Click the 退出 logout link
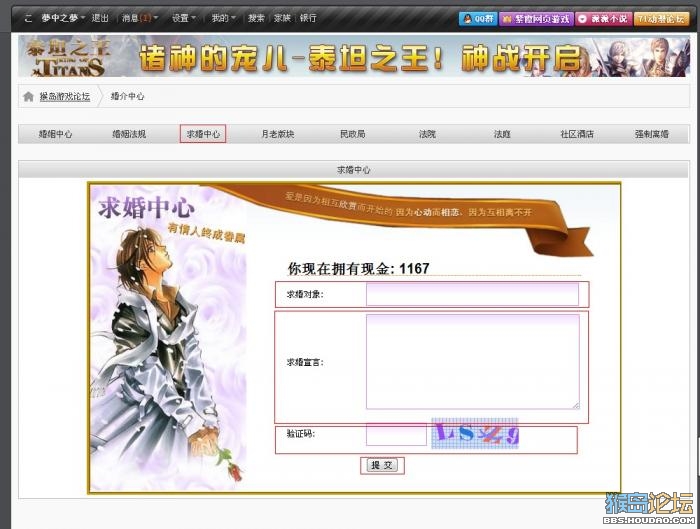This screenshot has height=529, width=700. tap(100, 18)
